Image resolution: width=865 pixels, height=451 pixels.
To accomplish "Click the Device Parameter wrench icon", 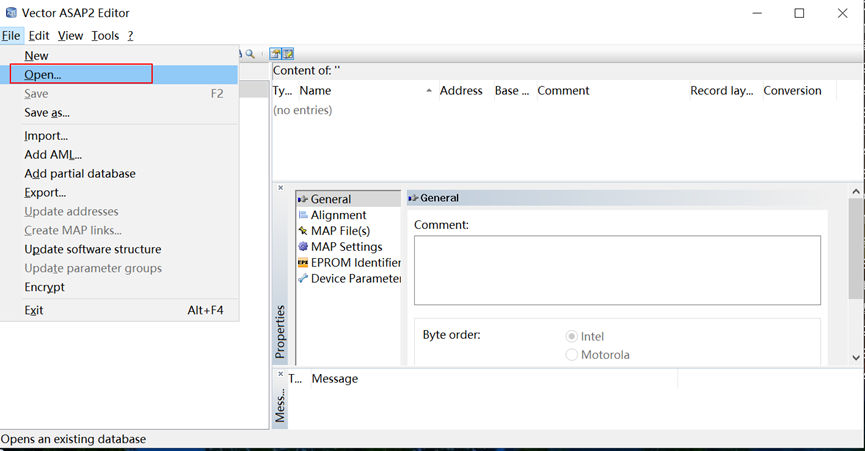I will [x=303, y=278].
